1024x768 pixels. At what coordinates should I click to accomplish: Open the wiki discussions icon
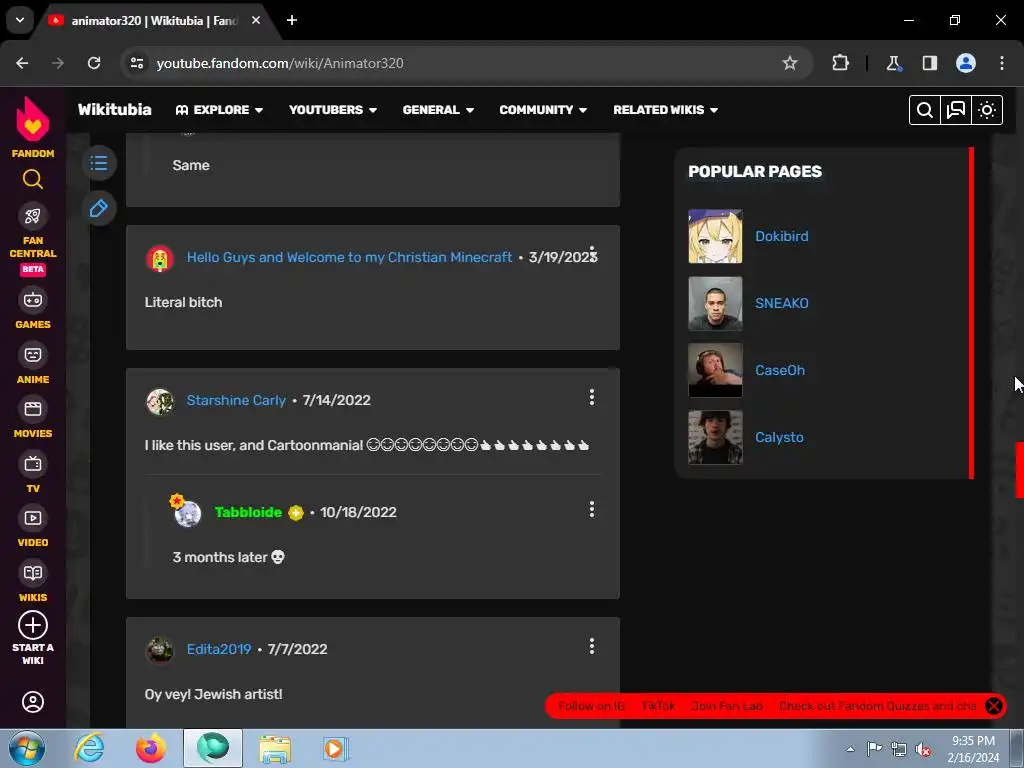[x=956, y=110]
